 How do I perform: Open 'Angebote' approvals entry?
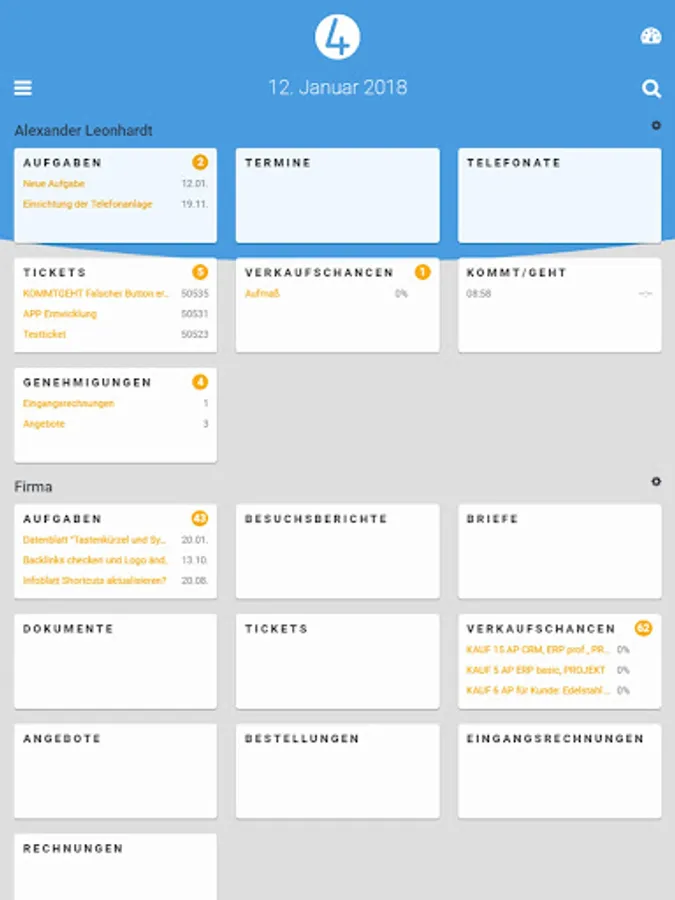coord(44,424)
